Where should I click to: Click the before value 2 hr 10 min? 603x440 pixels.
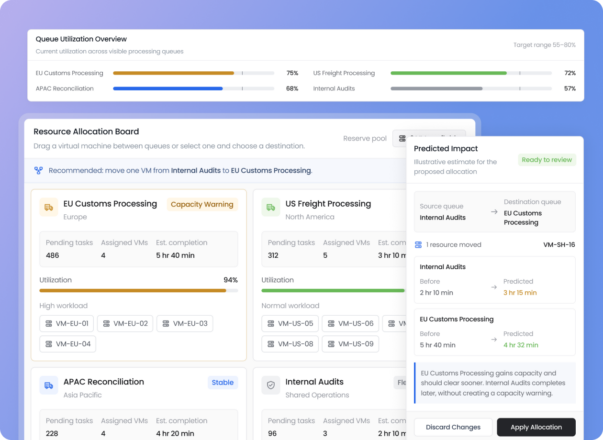click(x=436, y=293)
